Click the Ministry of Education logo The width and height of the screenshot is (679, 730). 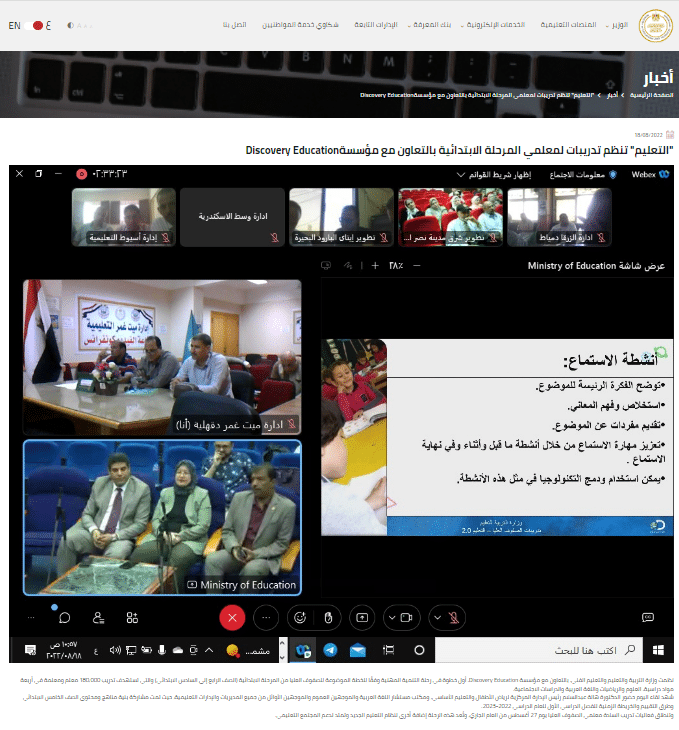pyautogui.click(x=655, y=26)
